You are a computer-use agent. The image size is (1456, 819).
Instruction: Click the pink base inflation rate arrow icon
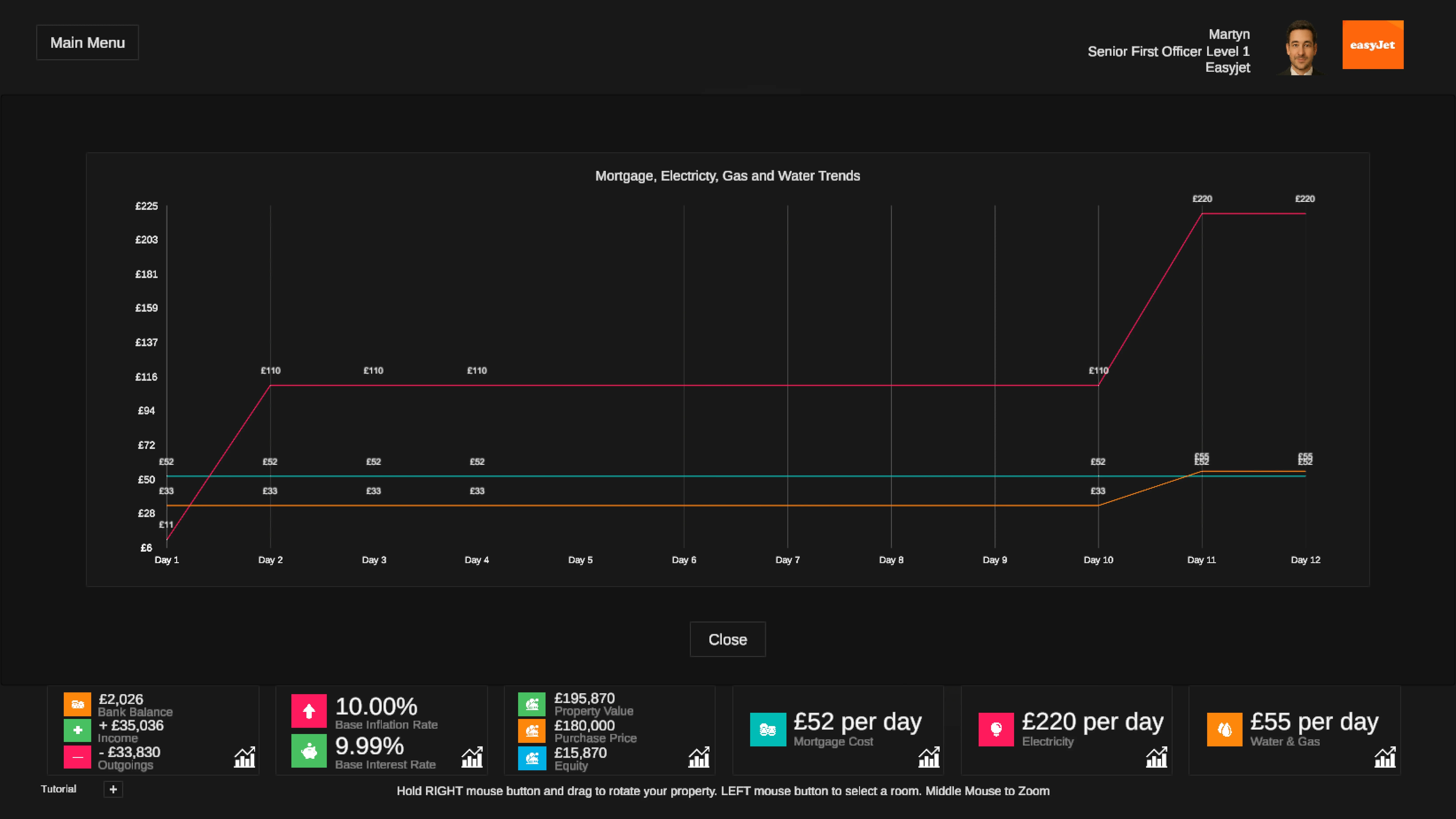309,711
